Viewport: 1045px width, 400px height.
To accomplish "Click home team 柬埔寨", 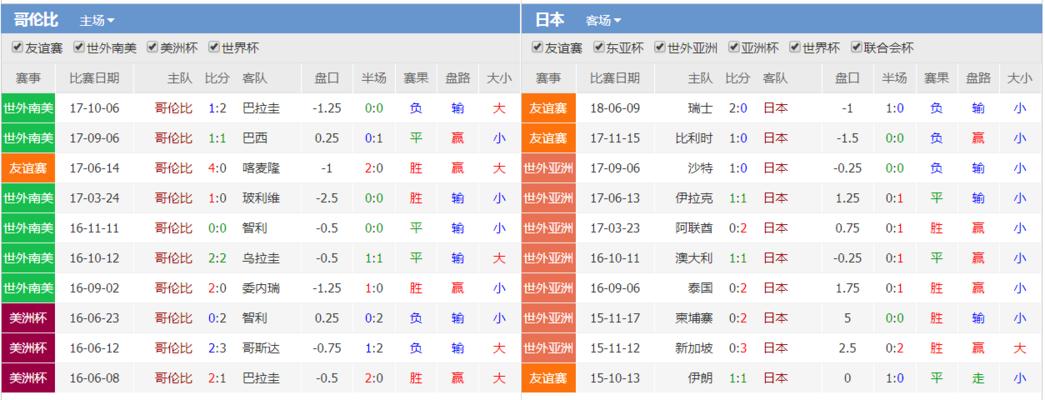I will click(x=694, y=318).
